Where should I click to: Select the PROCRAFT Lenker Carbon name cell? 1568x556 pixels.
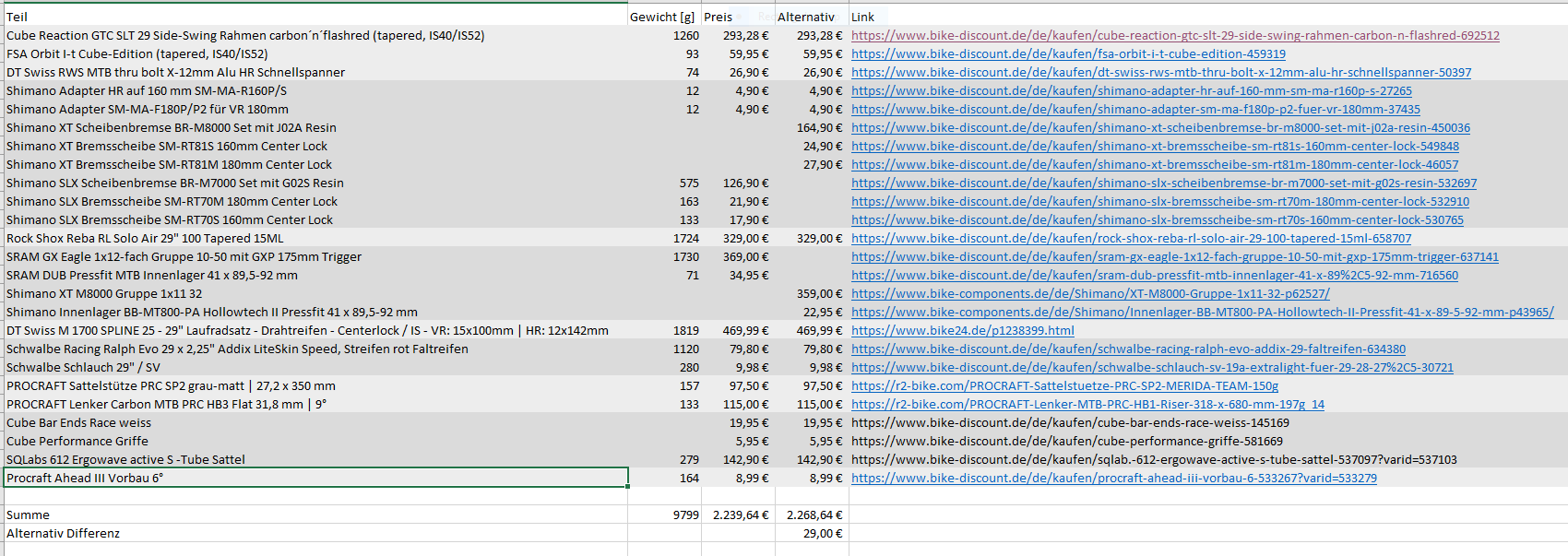point(315,404)
